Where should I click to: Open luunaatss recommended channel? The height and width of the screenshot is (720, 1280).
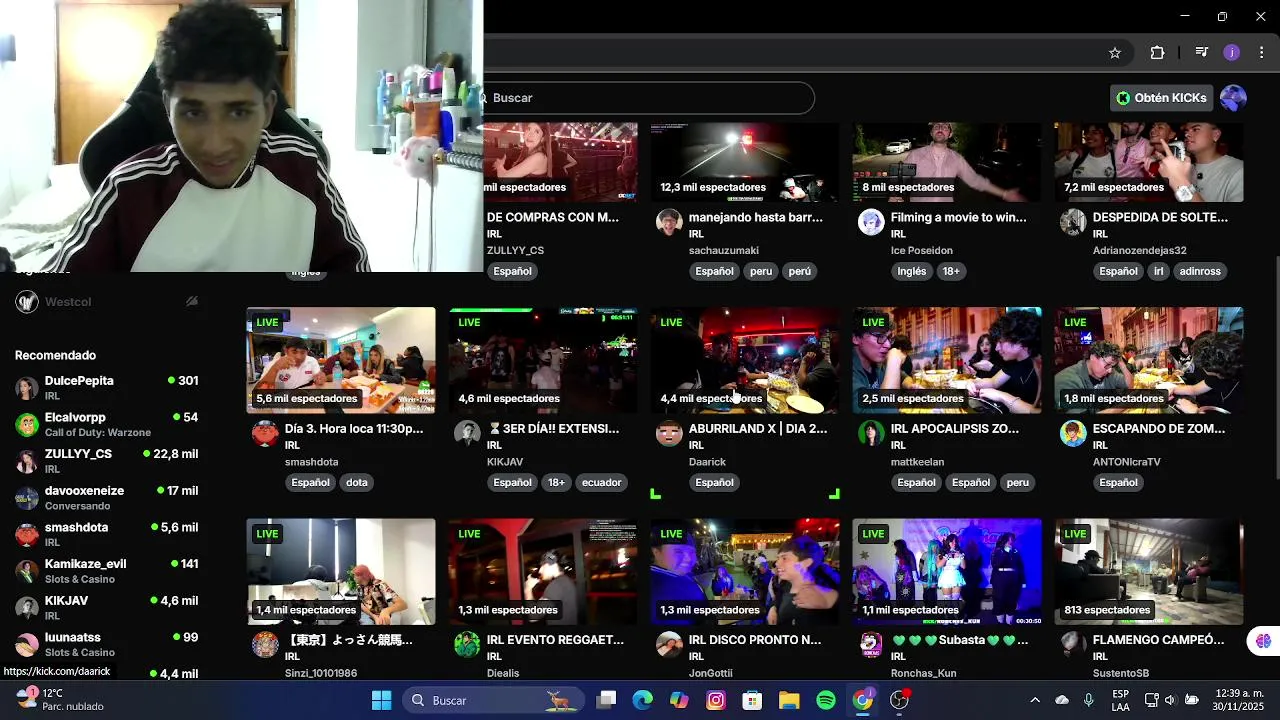point(107,644)
